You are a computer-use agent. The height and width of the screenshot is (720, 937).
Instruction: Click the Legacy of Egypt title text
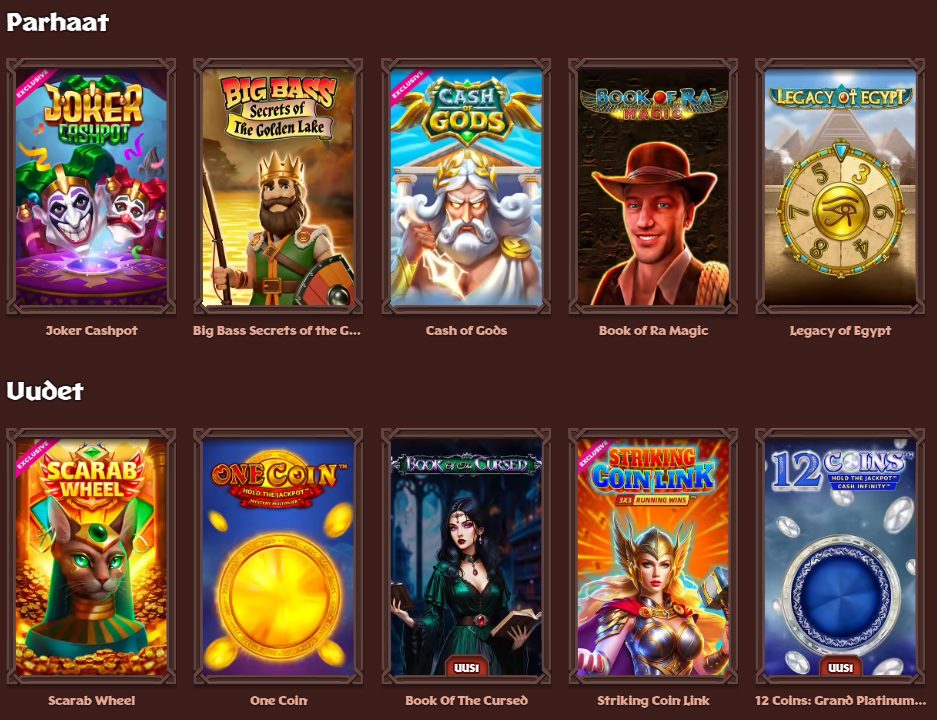click(840, 331)
